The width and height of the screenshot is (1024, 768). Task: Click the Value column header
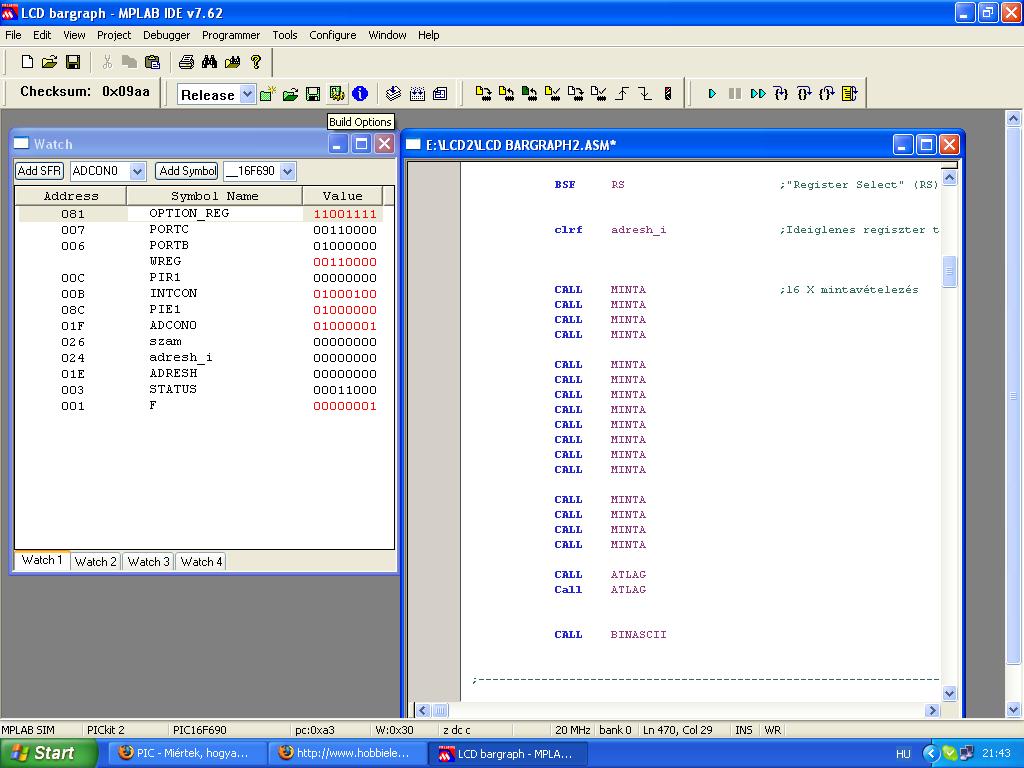(342, 196)
